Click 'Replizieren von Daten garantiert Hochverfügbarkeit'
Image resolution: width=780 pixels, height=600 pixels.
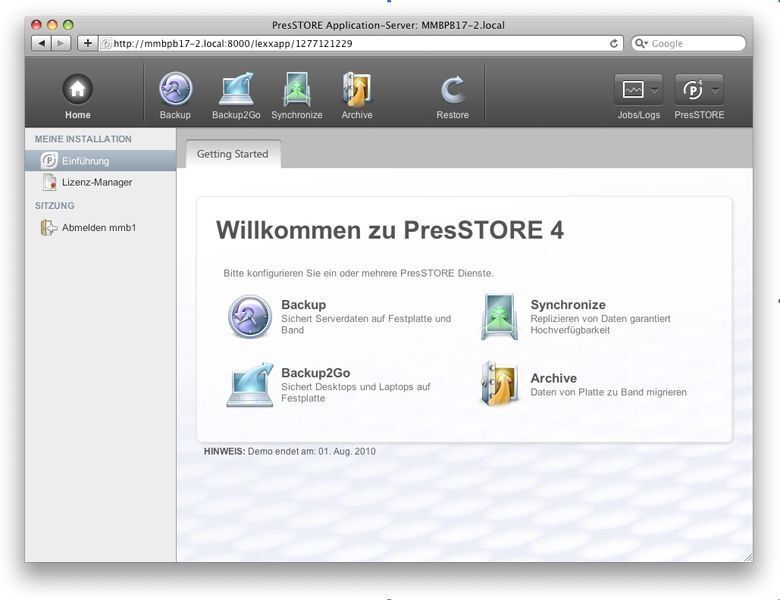(600, 324)
